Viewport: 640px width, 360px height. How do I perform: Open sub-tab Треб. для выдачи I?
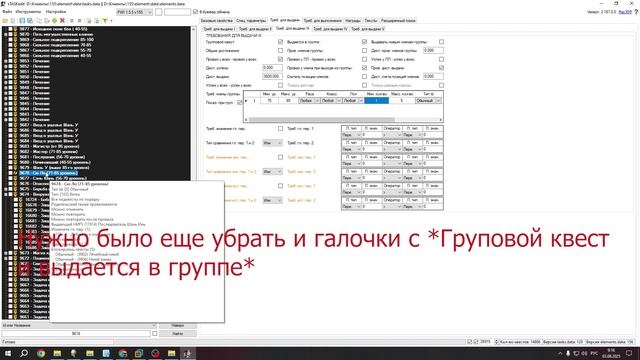coord(219,29)
